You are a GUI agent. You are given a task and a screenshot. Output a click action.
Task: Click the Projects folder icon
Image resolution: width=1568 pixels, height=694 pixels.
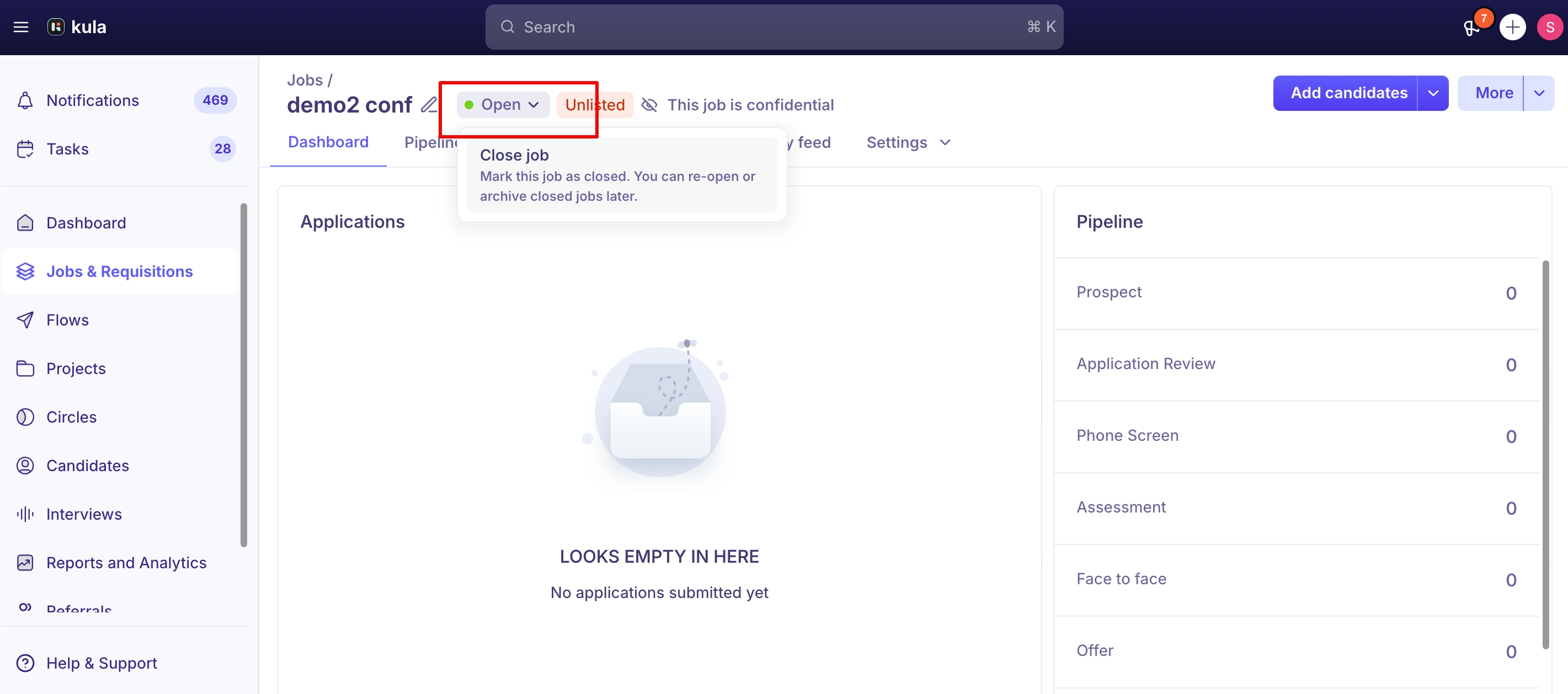25,369
